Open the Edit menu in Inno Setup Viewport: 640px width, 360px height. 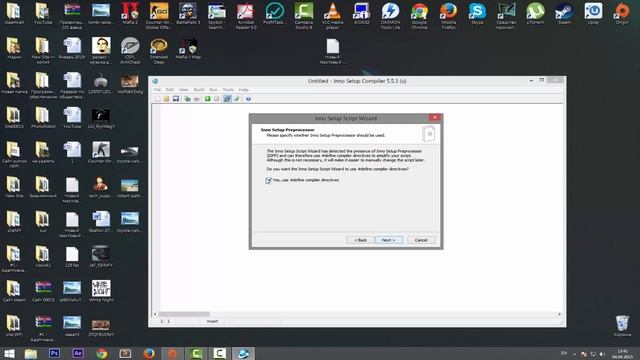[x=170, y=89]
